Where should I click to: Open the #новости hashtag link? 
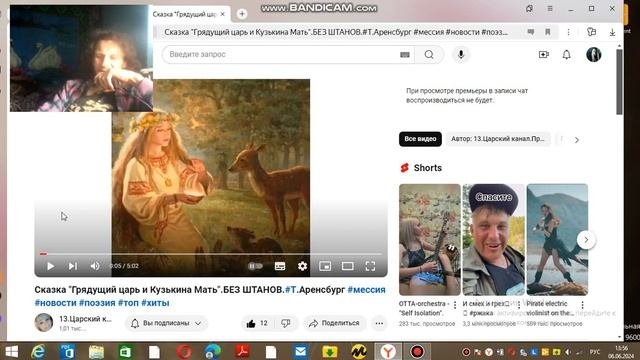coord(55,303)
